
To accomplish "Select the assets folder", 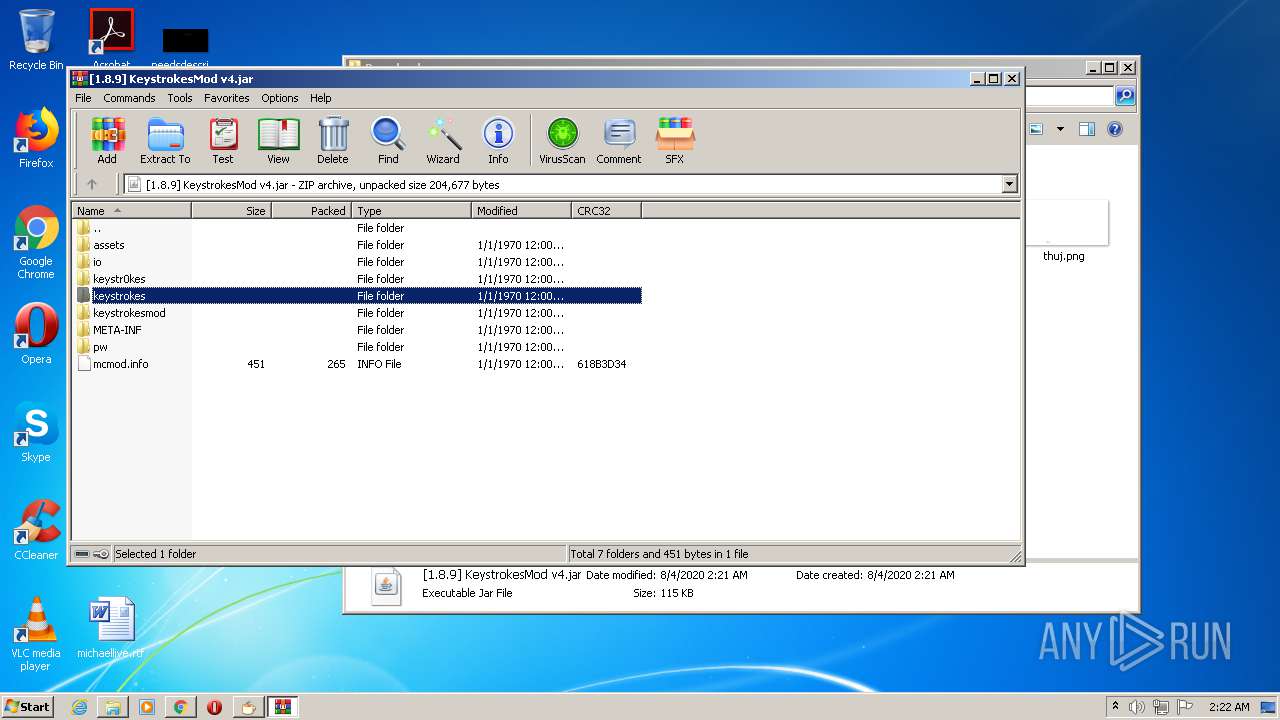I will pos(358,245).
